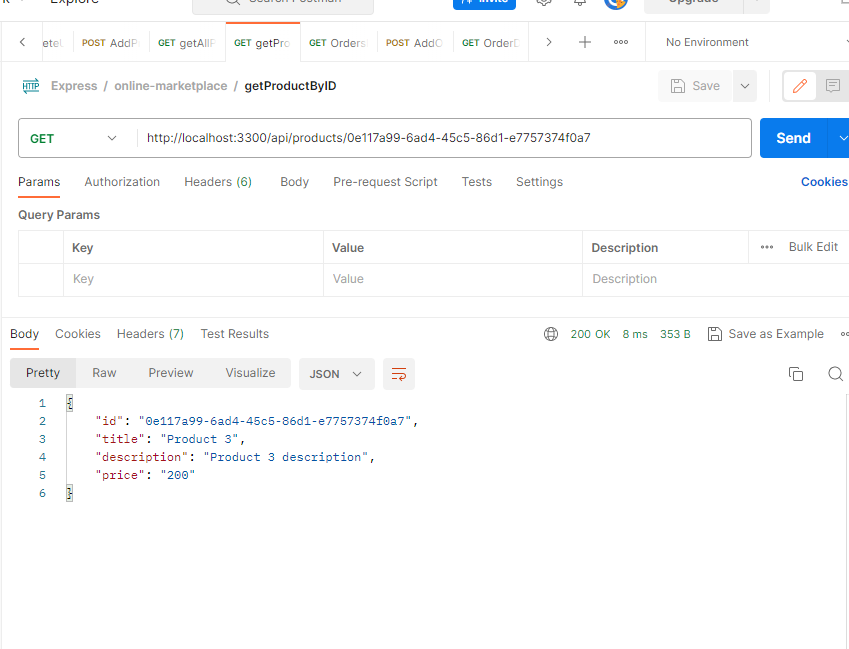Search within the response using magnifier icon
The height and width of the screenshot is (649, 849).
835,373
